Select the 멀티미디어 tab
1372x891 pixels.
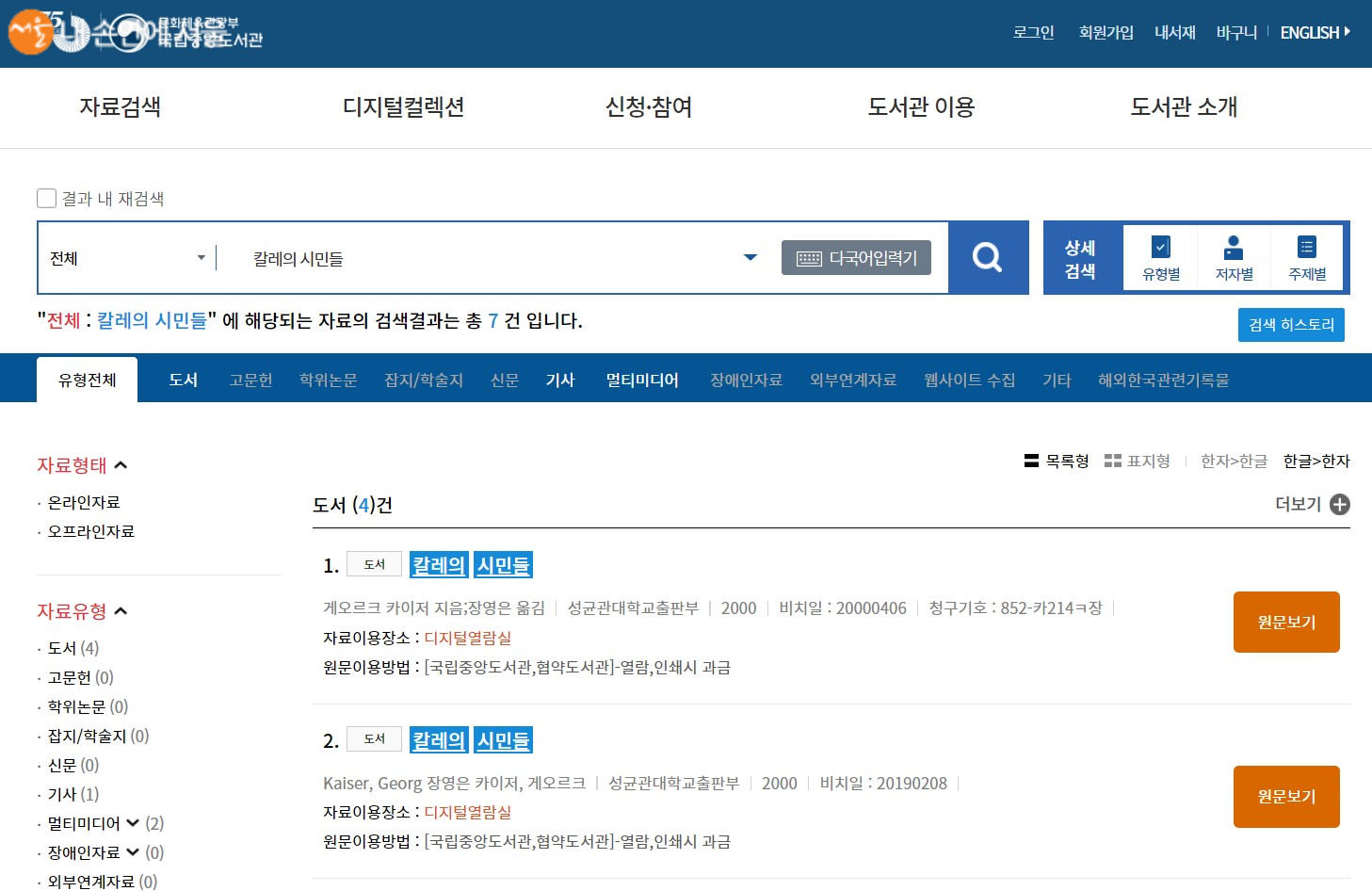pyautogui.click(x=642, y=380)
